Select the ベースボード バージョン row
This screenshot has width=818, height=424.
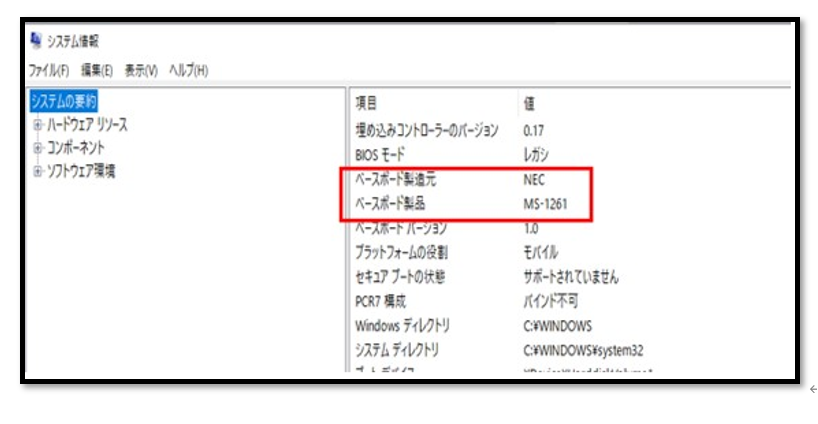tap(401, 228)
